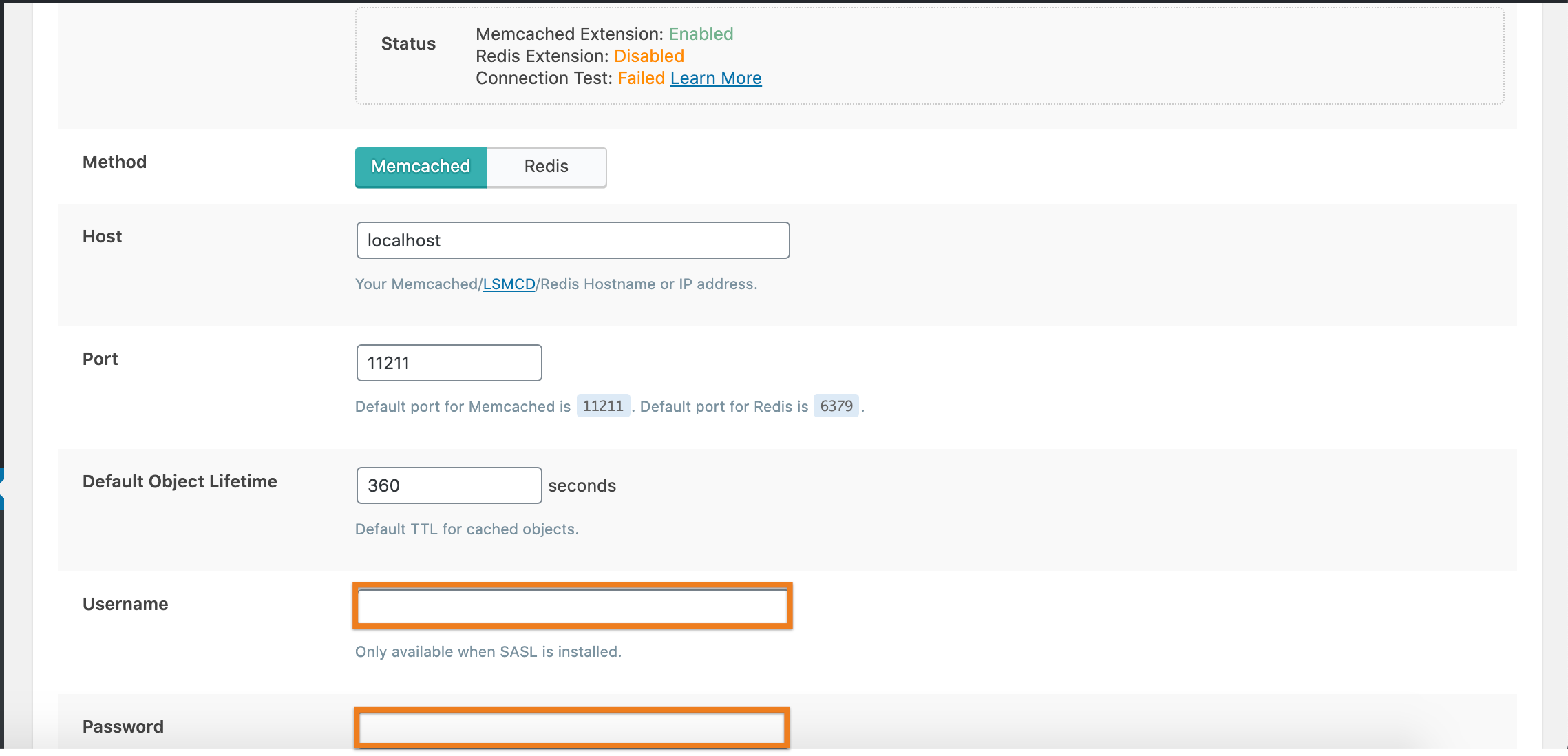
Task: Click the green Enabled status text
Action: pyautogui.click(x=701, y=34)
